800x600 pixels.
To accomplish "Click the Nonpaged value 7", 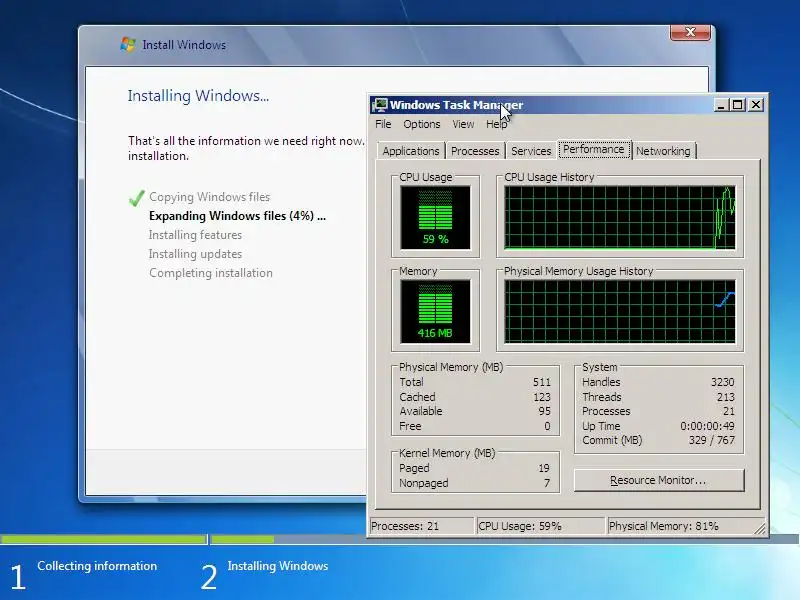I will pos(547,483).
